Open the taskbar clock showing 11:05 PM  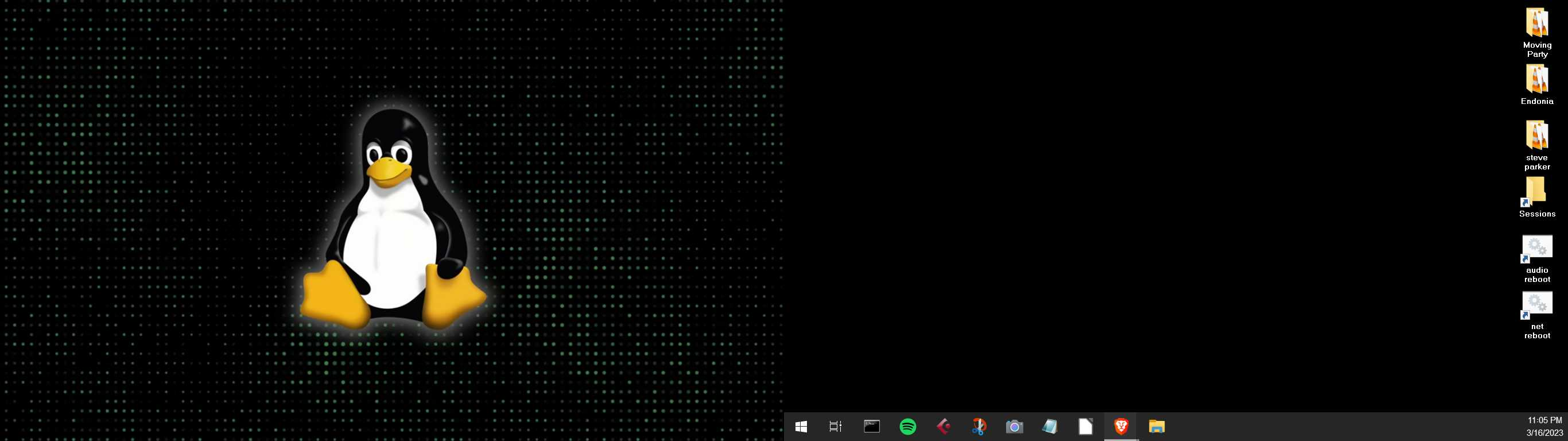(x=1544, y=427)
